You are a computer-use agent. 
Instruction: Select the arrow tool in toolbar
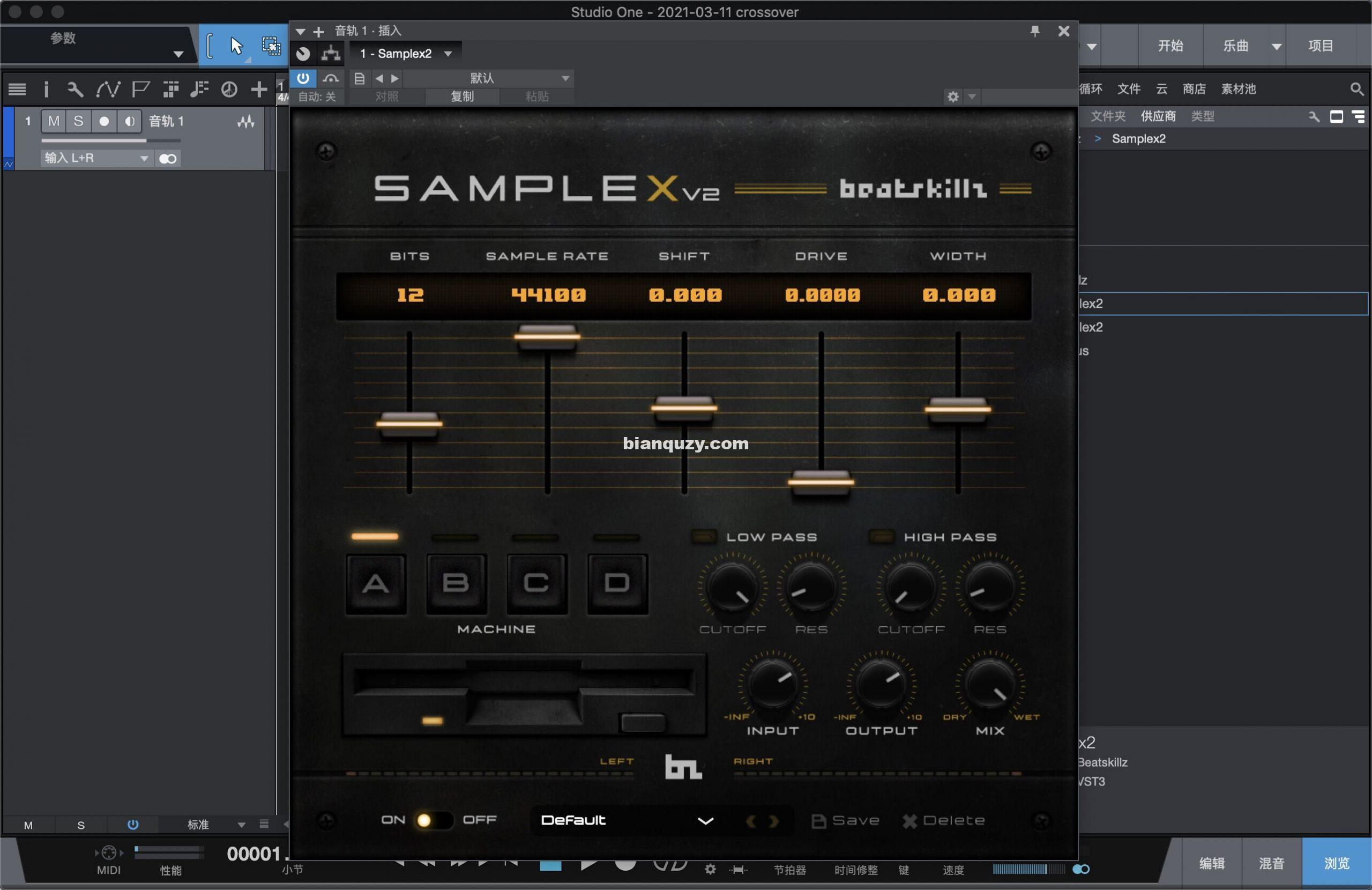click(x=236, y=46)
